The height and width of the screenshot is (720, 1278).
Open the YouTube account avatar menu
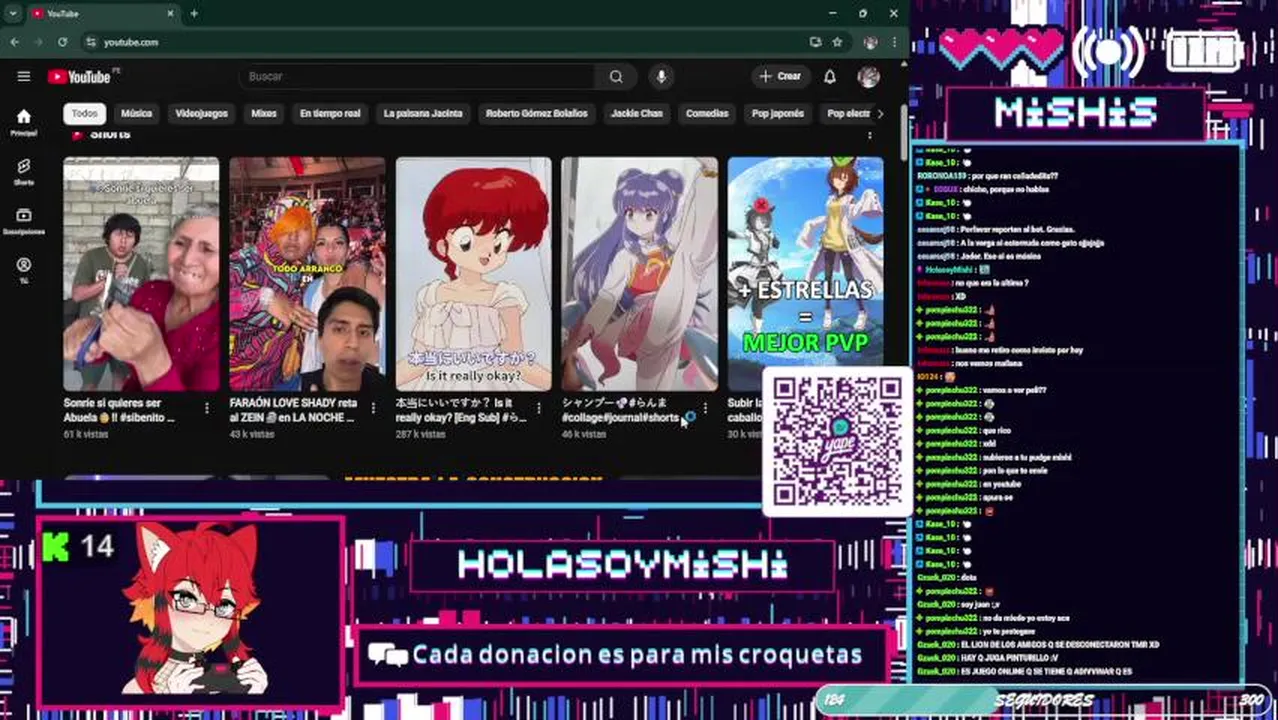point(868,76)
